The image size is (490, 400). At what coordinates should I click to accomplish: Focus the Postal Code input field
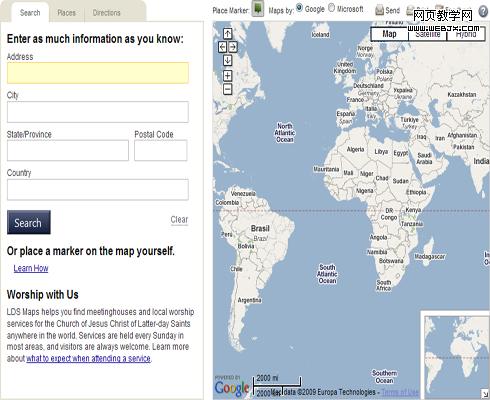coord(161,150)
